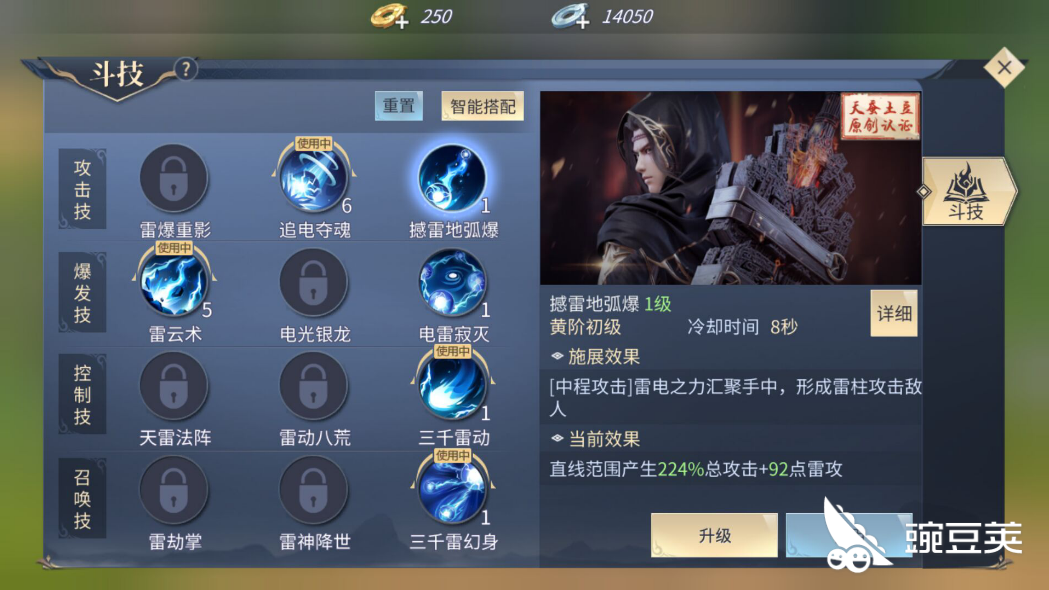Tap the locked 天雷法阵 skill
1049x590 pixels.
click(173, 387)
